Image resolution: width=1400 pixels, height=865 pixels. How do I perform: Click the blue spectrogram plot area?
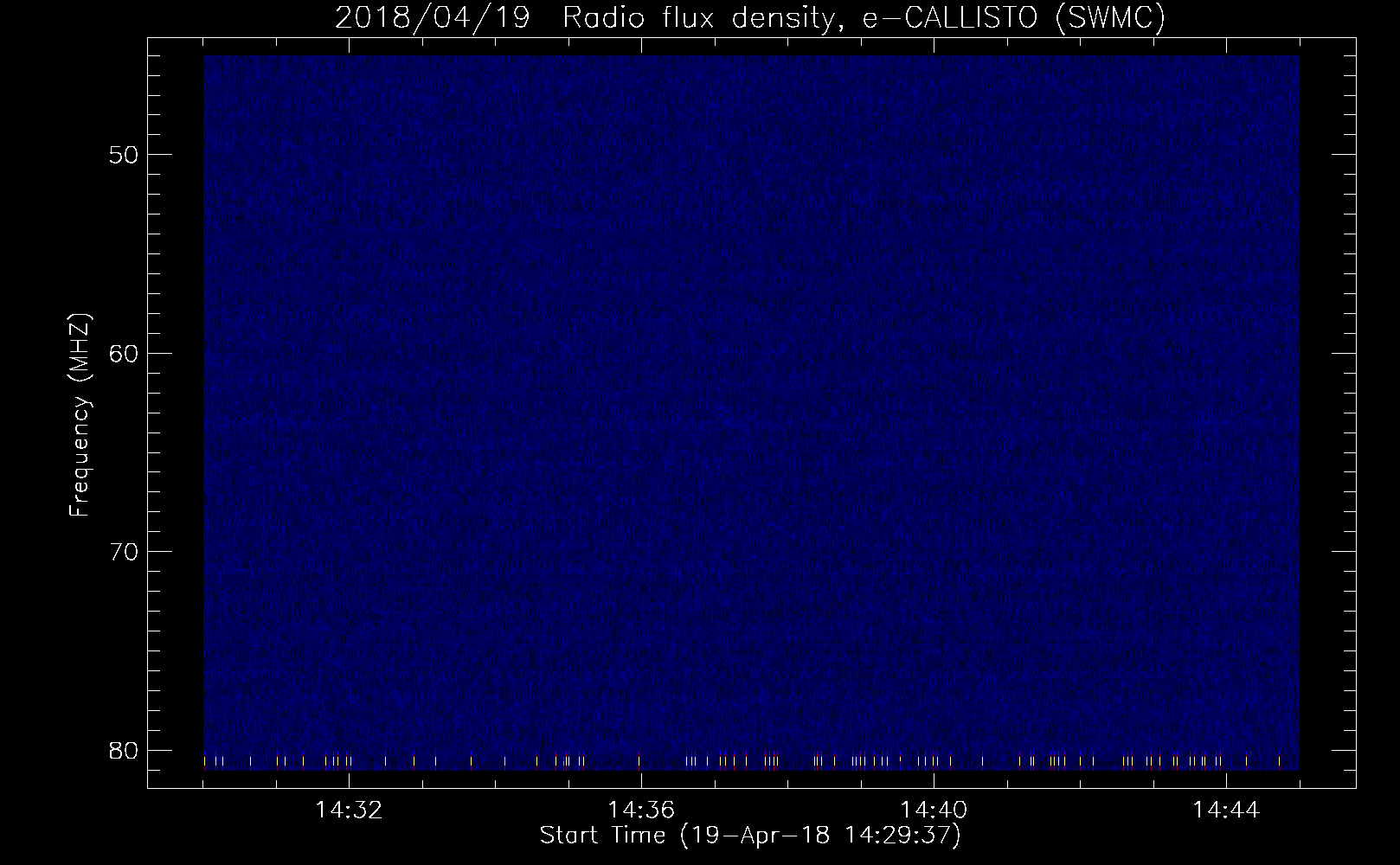pos(751,413)
